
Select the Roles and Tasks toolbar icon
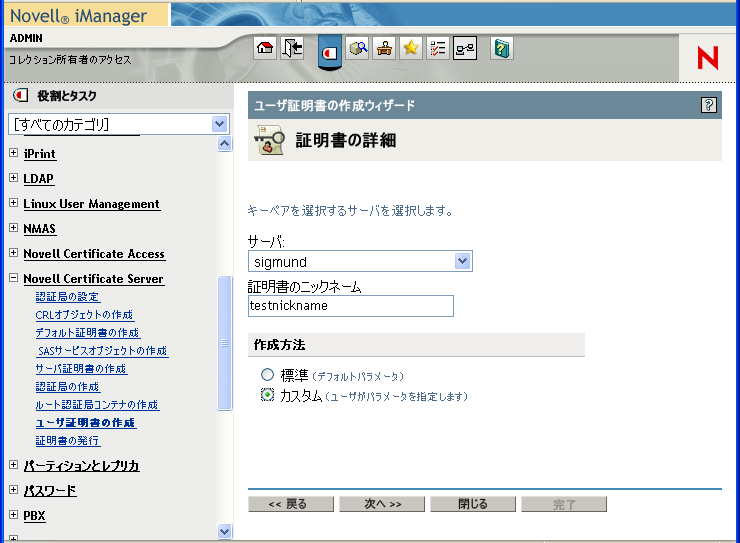(x=329, y=52)
